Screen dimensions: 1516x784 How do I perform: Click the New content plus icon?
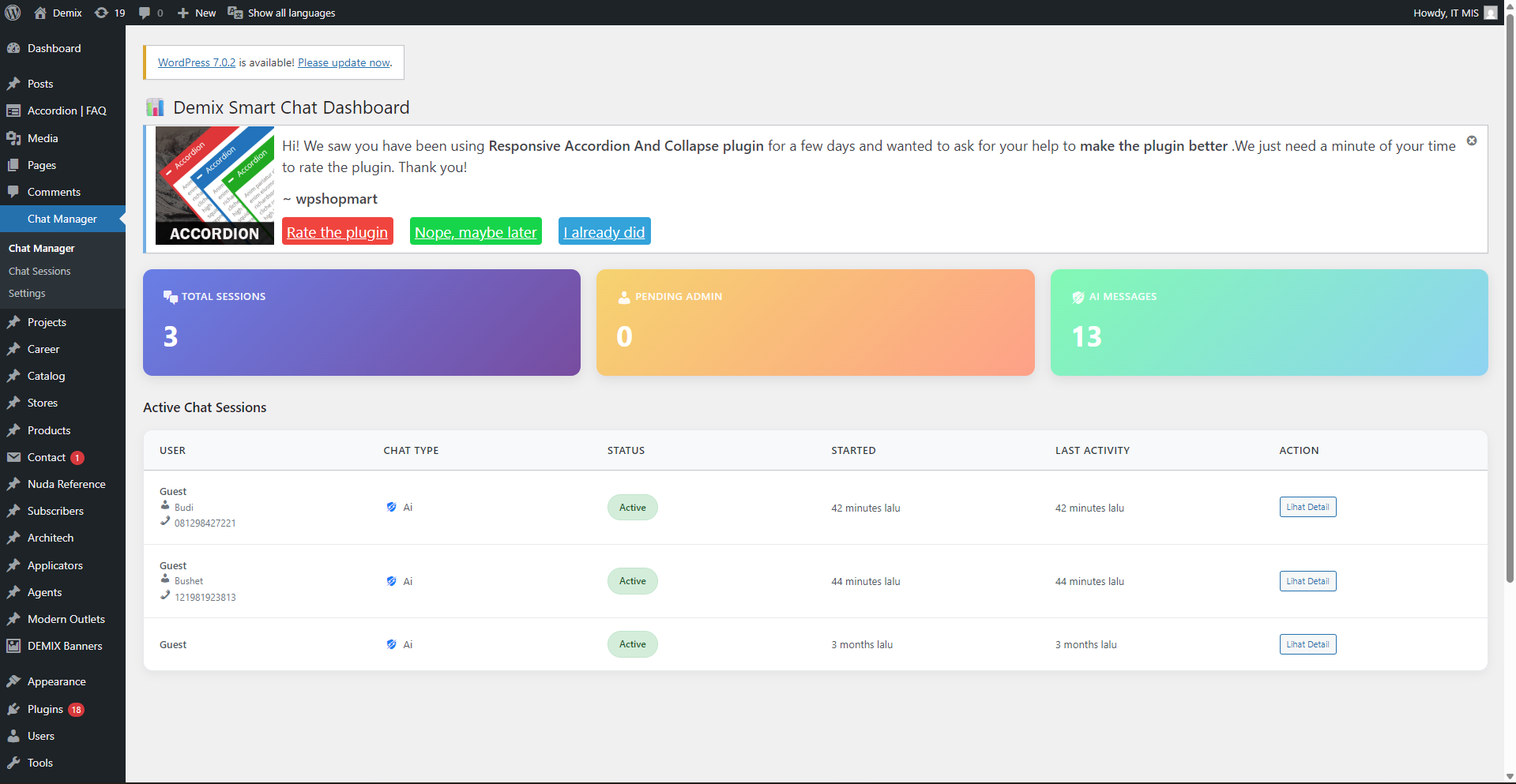pos(183,13)
